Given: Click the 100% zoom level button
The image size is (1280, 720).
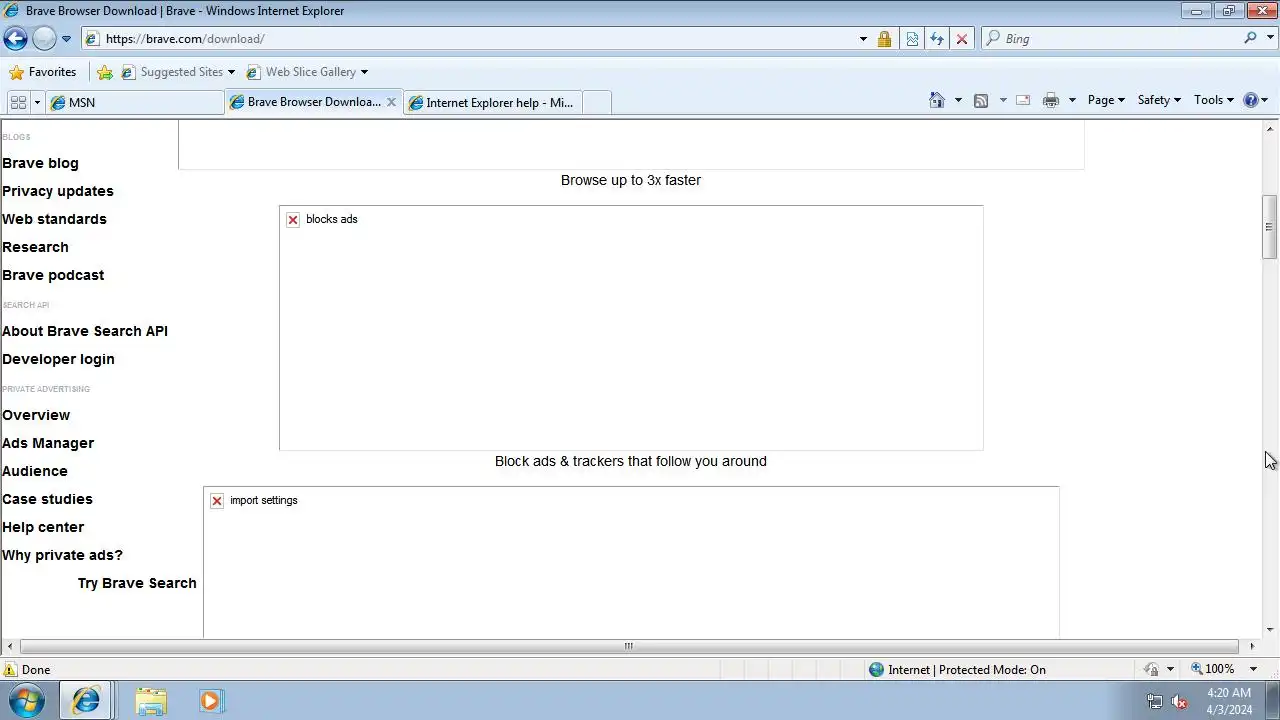Looking at the screenshot, I should click(1212, 669).
